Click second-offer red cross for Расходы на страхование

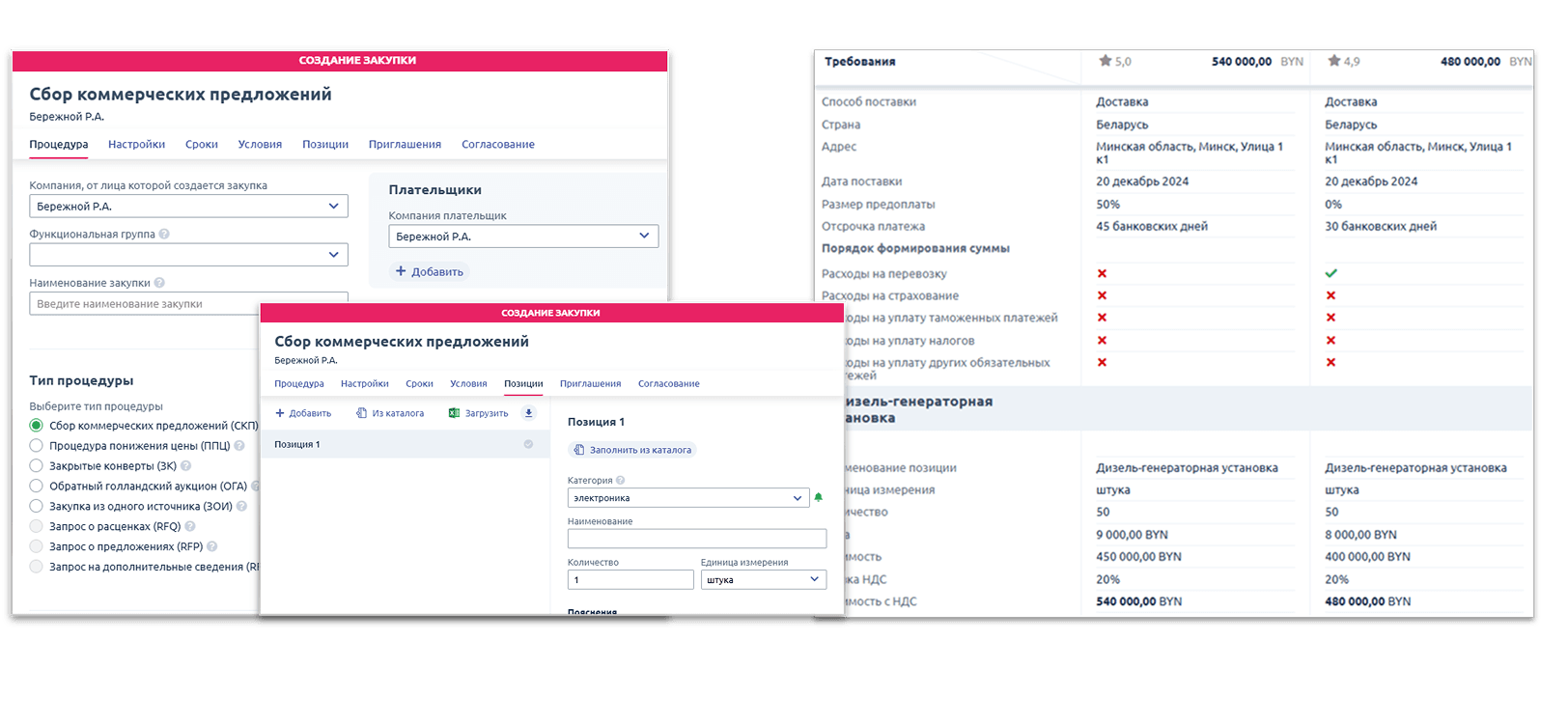[x=1331, y=296]
